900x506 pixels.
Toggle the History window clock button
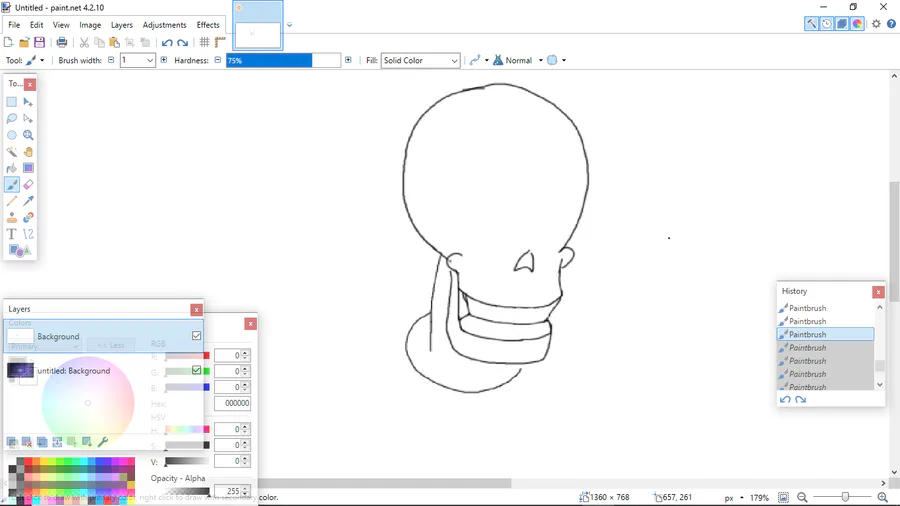[x=827, y=24]
